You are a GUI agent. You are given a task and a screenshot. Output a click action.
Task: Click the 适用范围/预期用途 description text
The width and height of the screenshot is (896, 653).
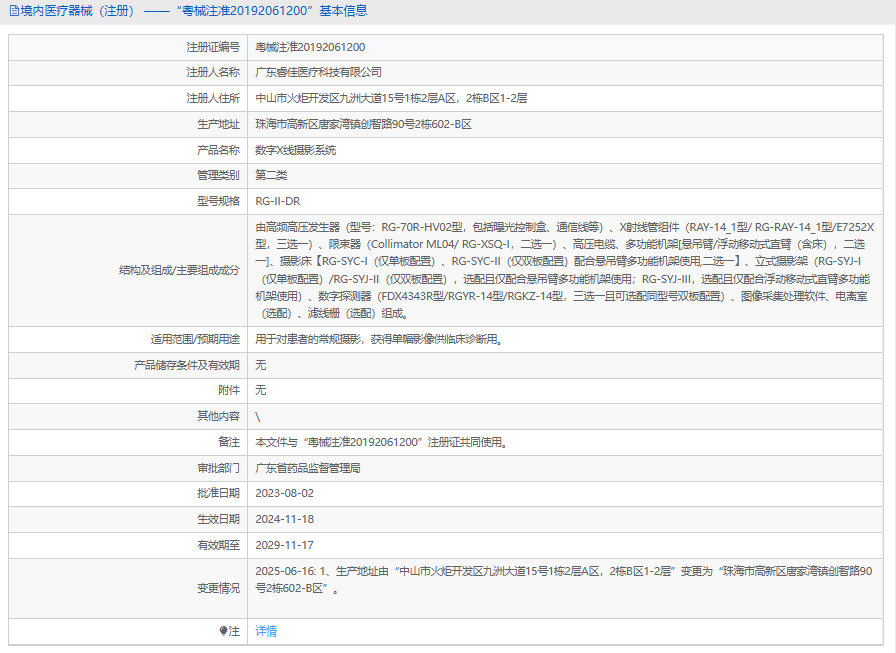point(379,339)
